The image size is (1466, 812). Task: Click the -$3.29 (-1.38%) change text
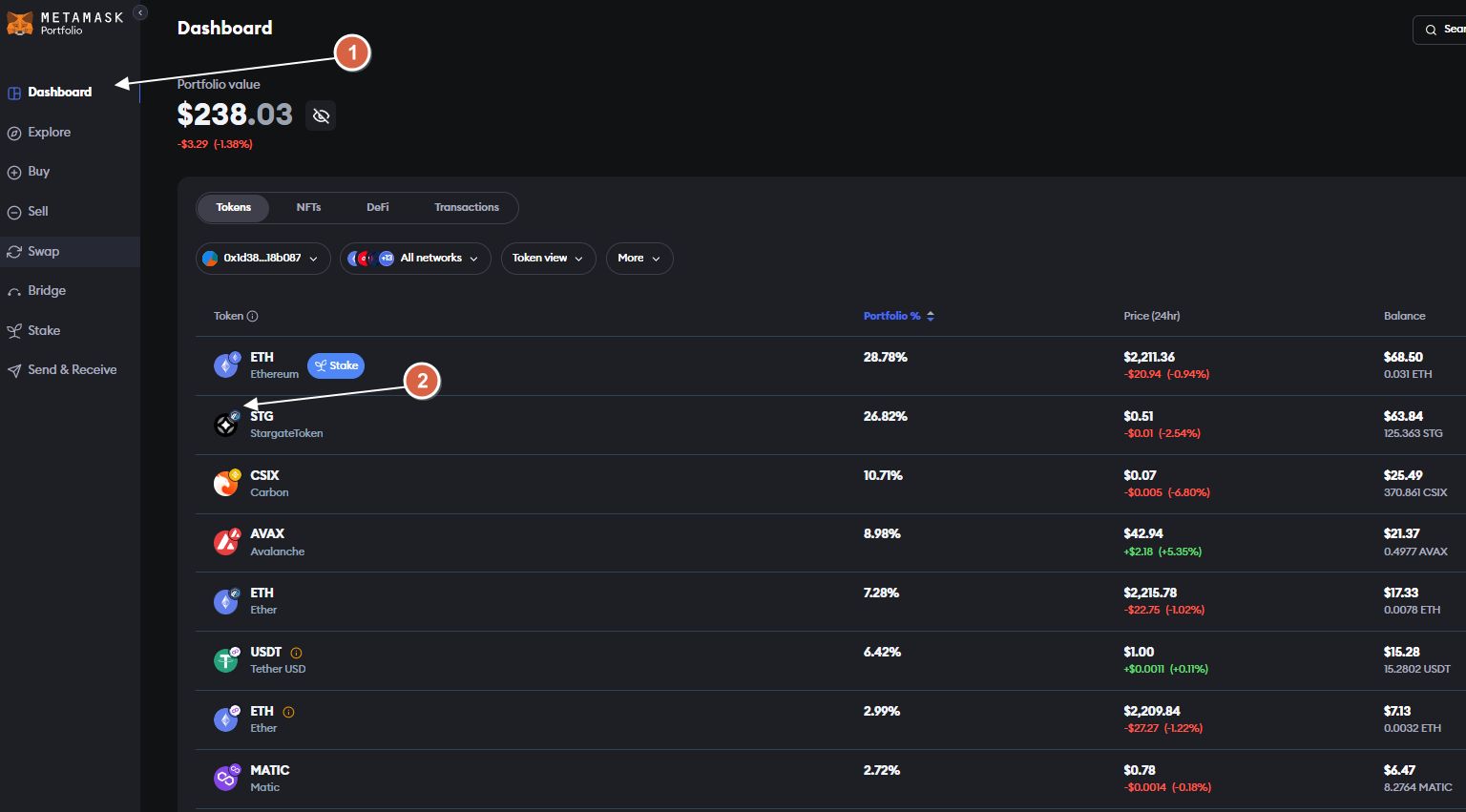click(x=215, y=145)
